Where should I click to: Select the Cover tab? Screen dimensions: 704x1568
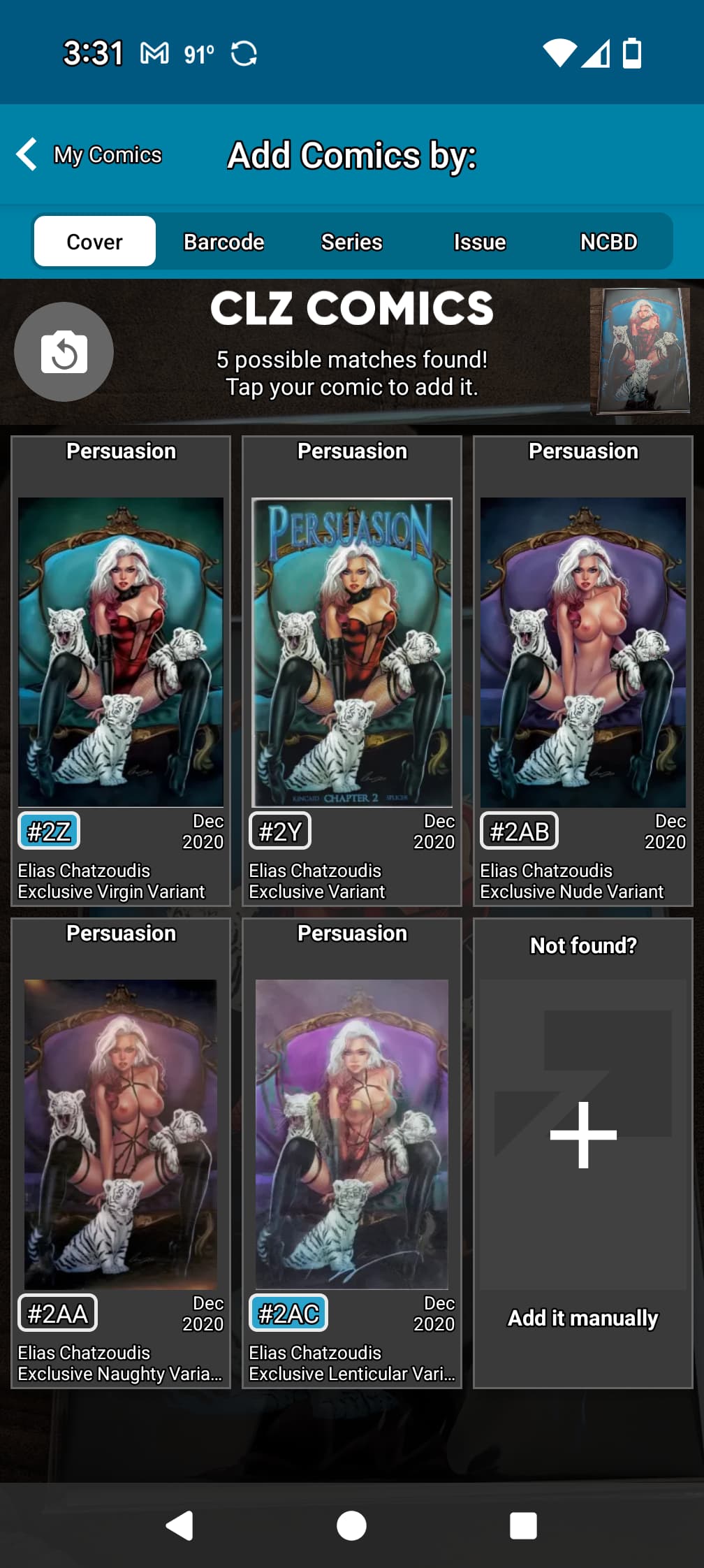click(95, 242)
